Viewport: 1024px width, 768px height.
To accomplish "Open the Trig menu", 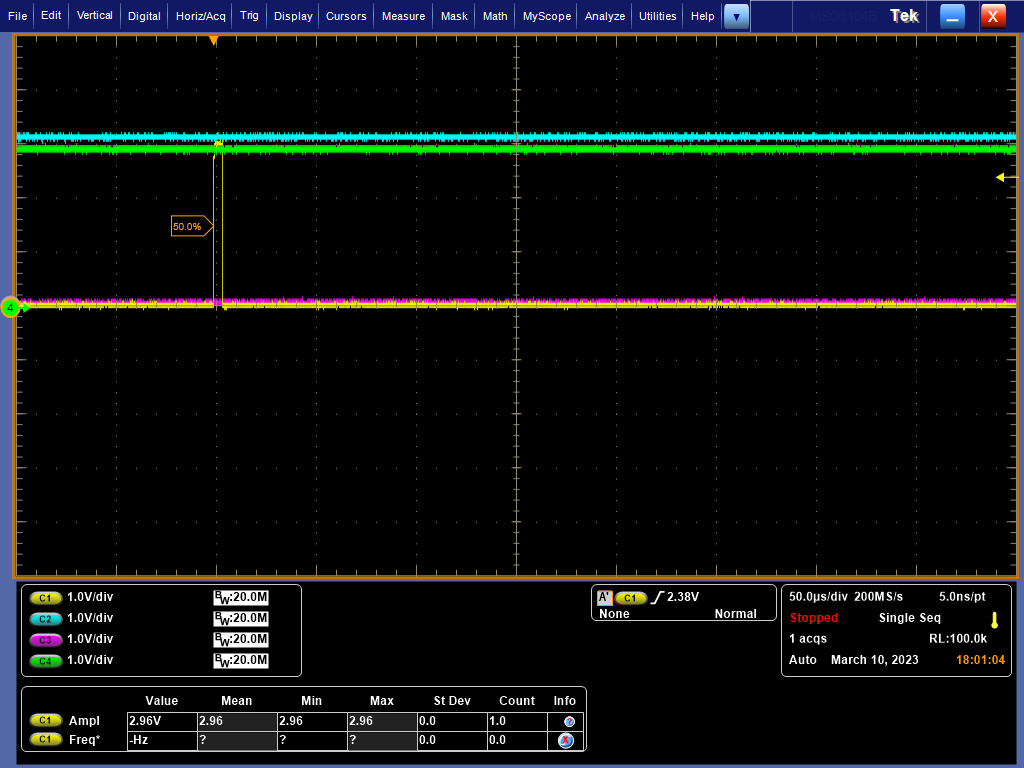I will 249,16.
